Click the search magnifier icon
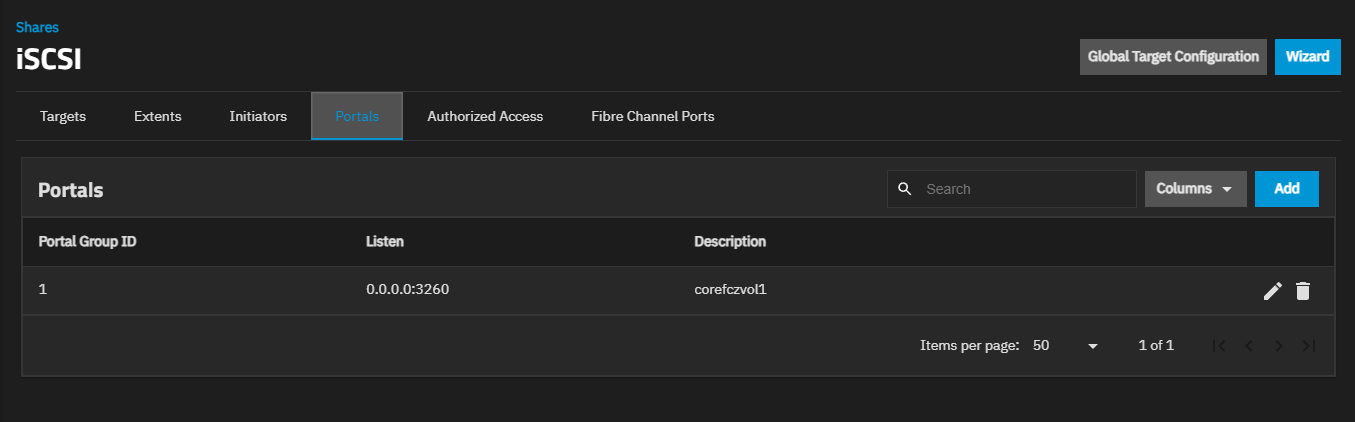The image size is (1355, 422). (905, 189)
